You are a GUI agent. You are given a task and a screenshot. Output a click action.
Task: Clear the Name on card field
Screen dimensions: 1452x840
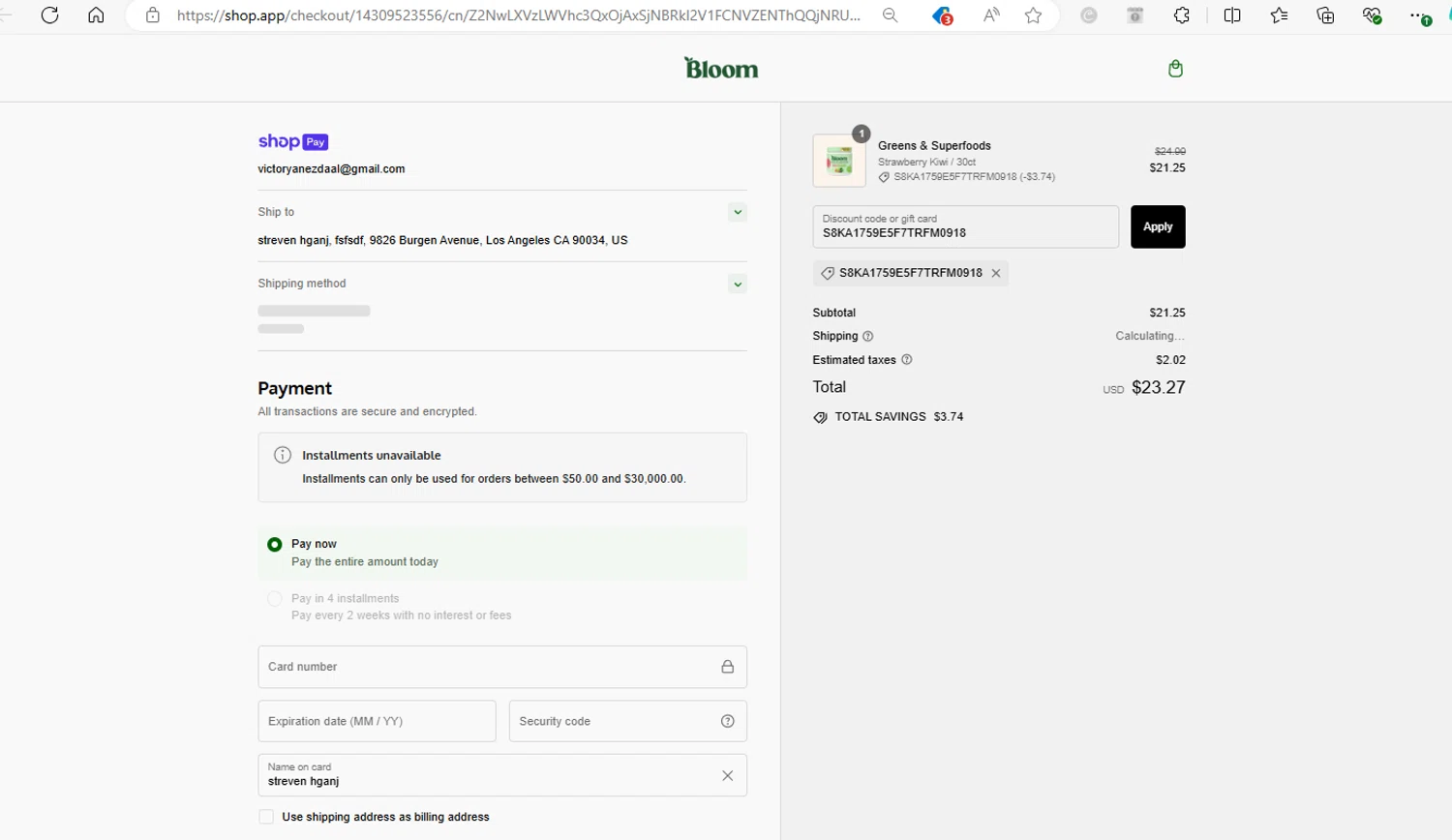(728, 775)
